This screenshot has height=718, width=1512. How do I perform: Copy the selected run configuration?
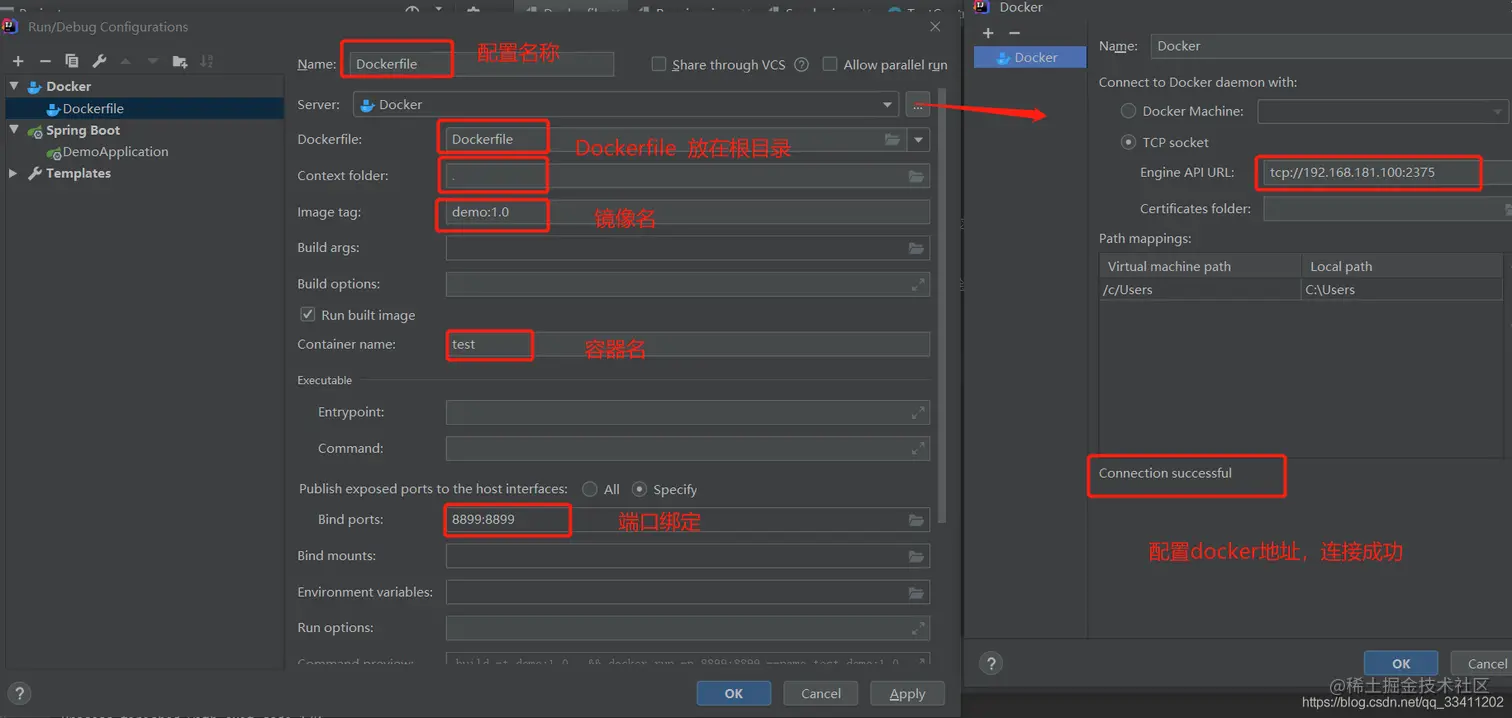coord(72,62)
